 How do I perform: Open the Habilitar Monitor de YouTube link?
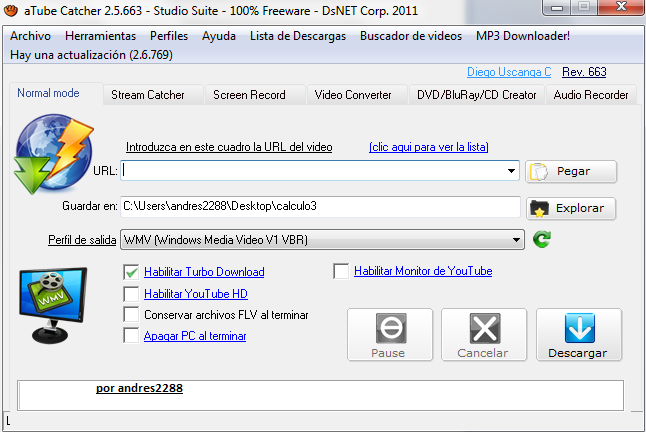[x=423, y=271]
